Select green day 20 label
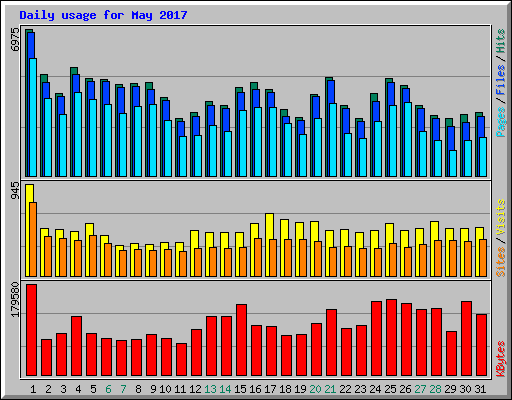The height and width of the screenshot is (400, 512). [315, 389]
